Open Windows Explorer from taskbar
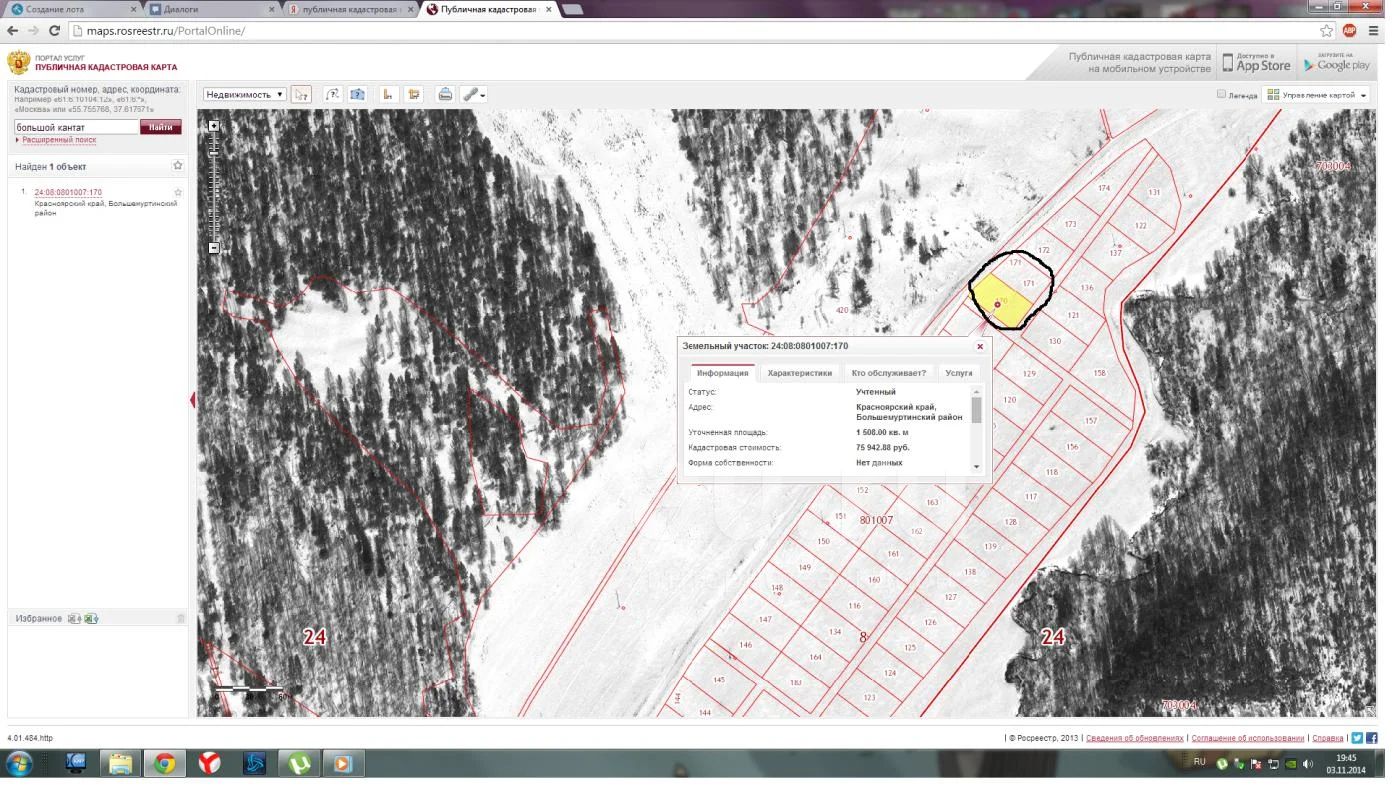The image size is (1400, 795). coord(120,765)
